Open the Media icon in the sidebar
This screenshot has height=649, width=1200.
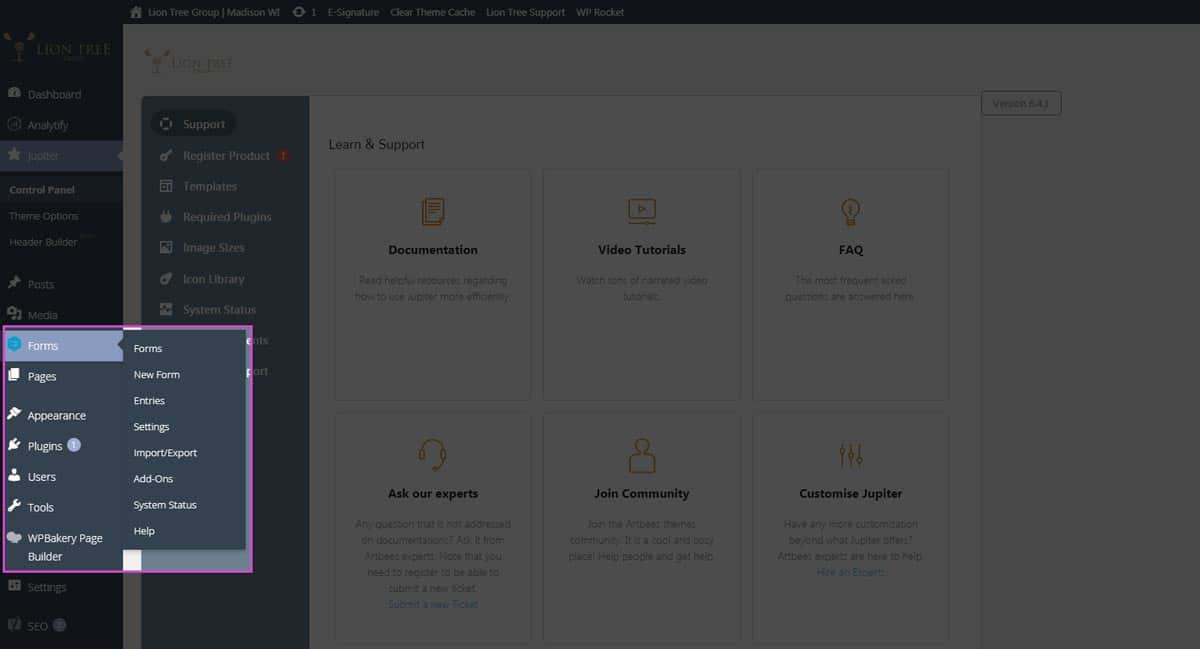coord(14,314)
